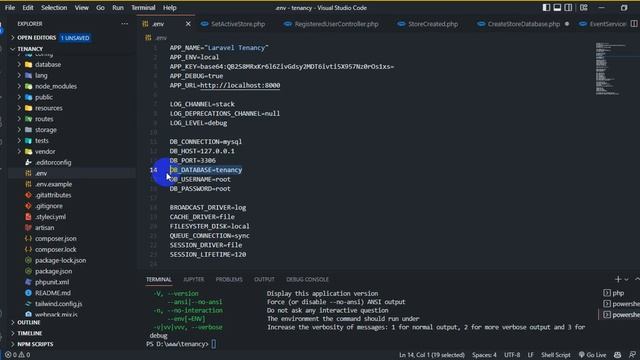
Task: Click the artisan file icon
Action: [29, 227]
